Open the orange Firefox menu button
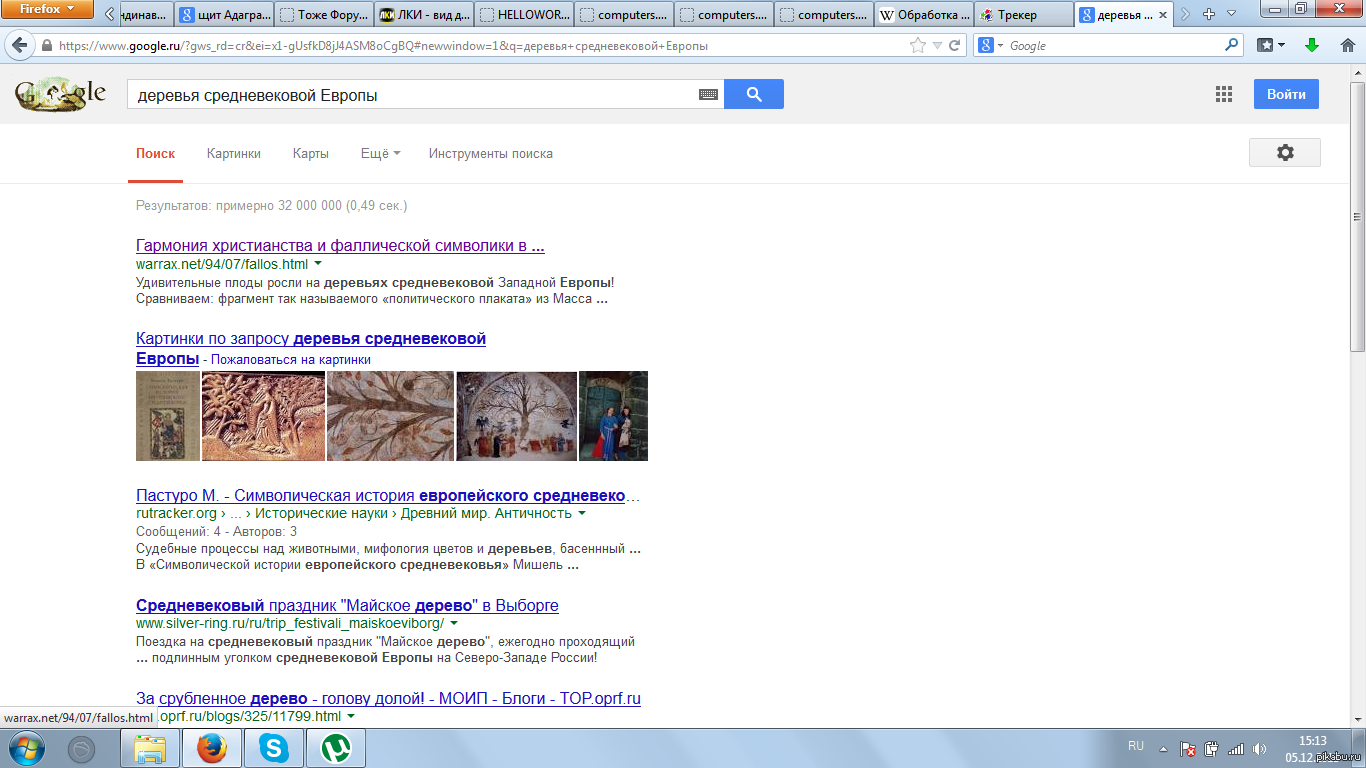Screen dimensions: 1366x768 [x=48, y=10]
